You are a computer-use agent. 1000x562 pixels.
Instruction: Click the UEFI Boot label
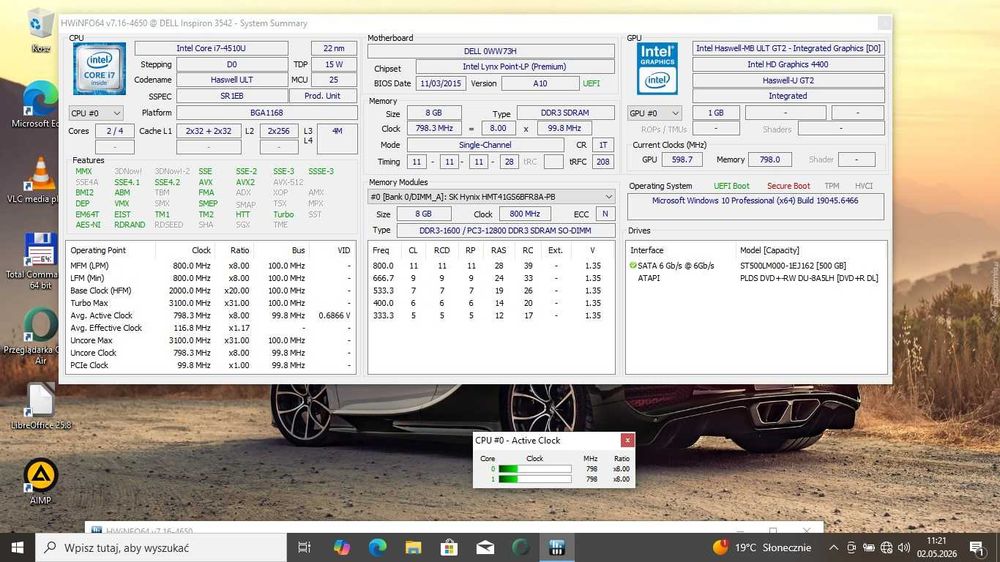coord(732,186)
